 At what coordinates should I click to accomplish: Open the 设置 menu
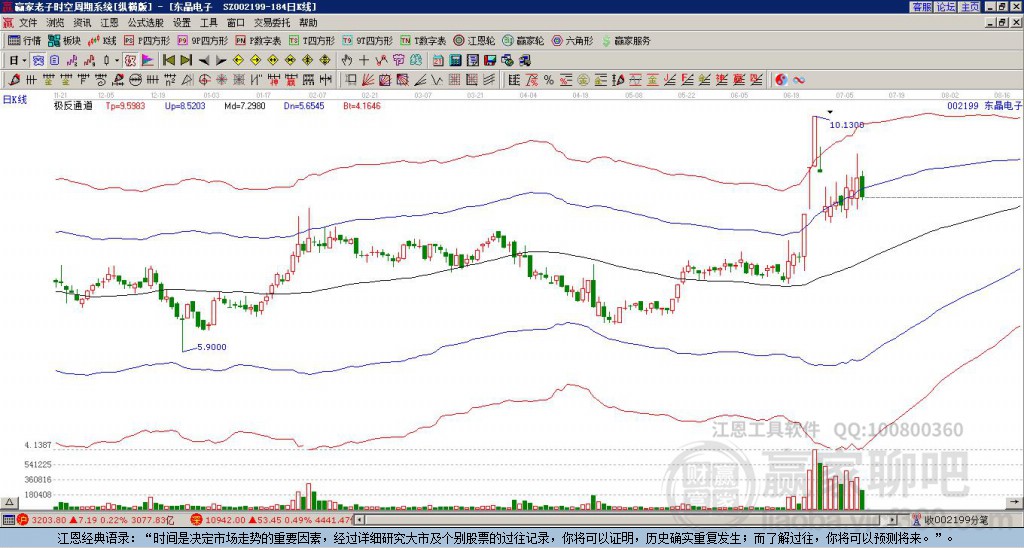182,23
